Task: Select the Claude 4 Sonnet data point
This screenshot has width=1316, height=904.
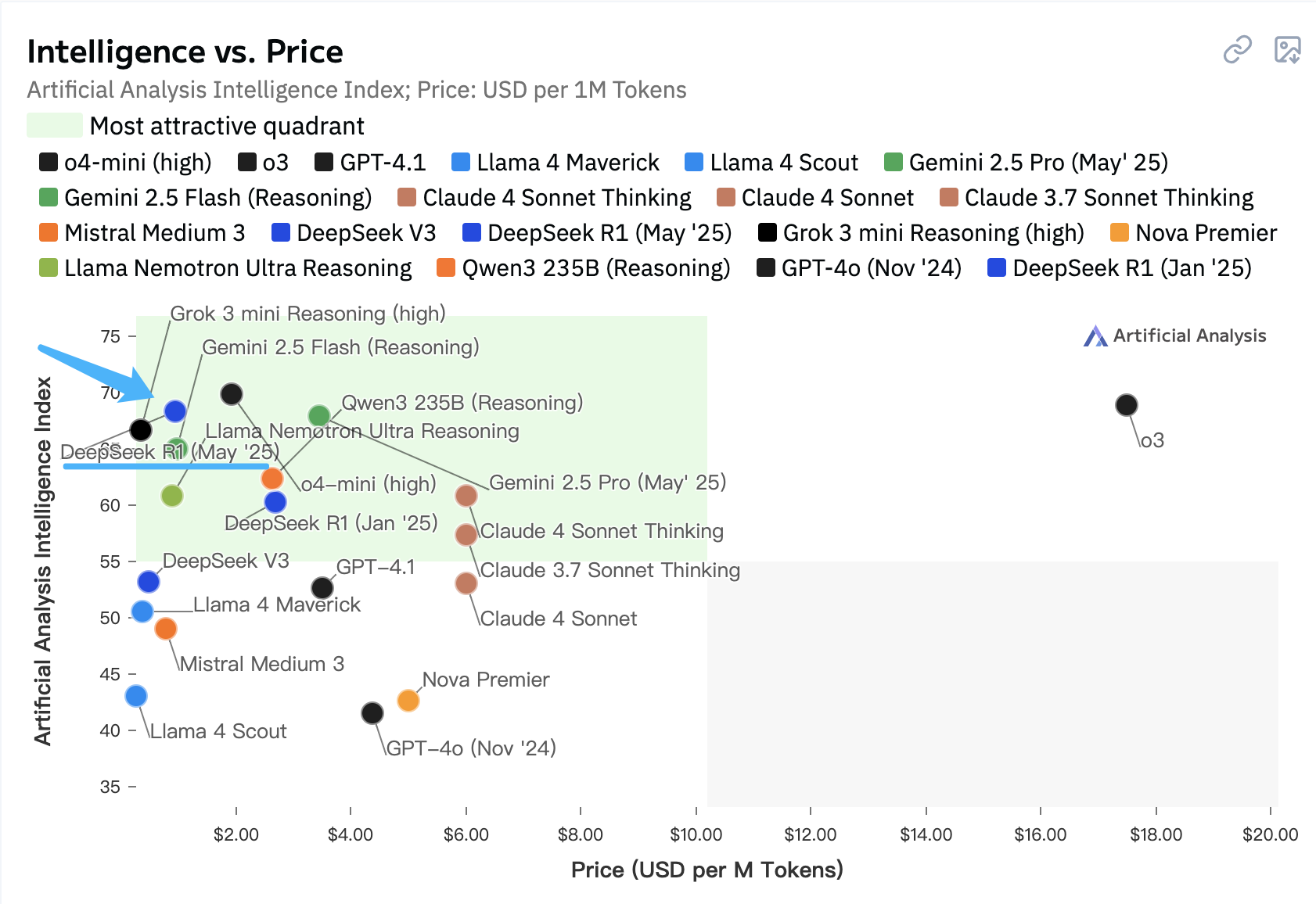Action: pos(466,583)
